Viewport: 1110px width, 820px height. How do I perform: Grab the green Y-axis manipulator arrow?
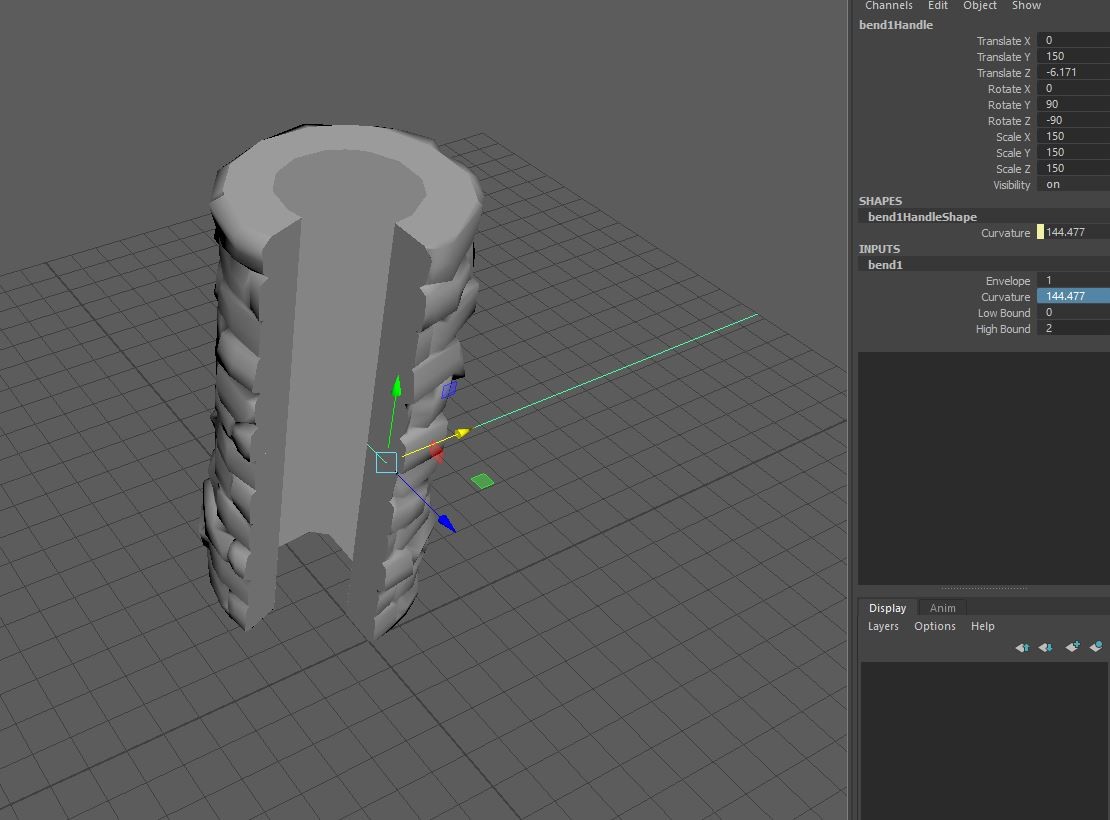396,386
